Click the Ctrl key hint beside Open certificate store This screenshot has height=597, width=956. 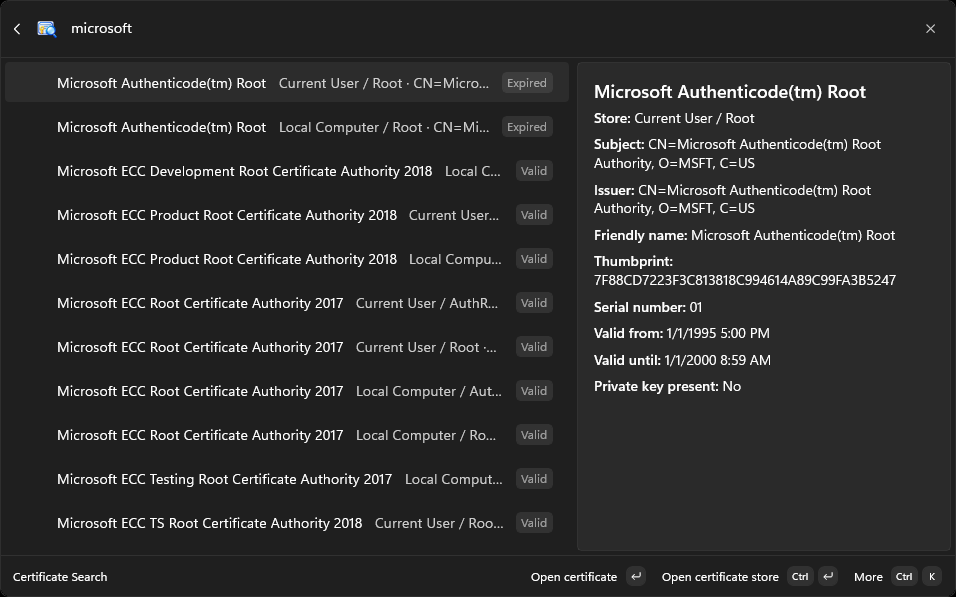[800, 576]
